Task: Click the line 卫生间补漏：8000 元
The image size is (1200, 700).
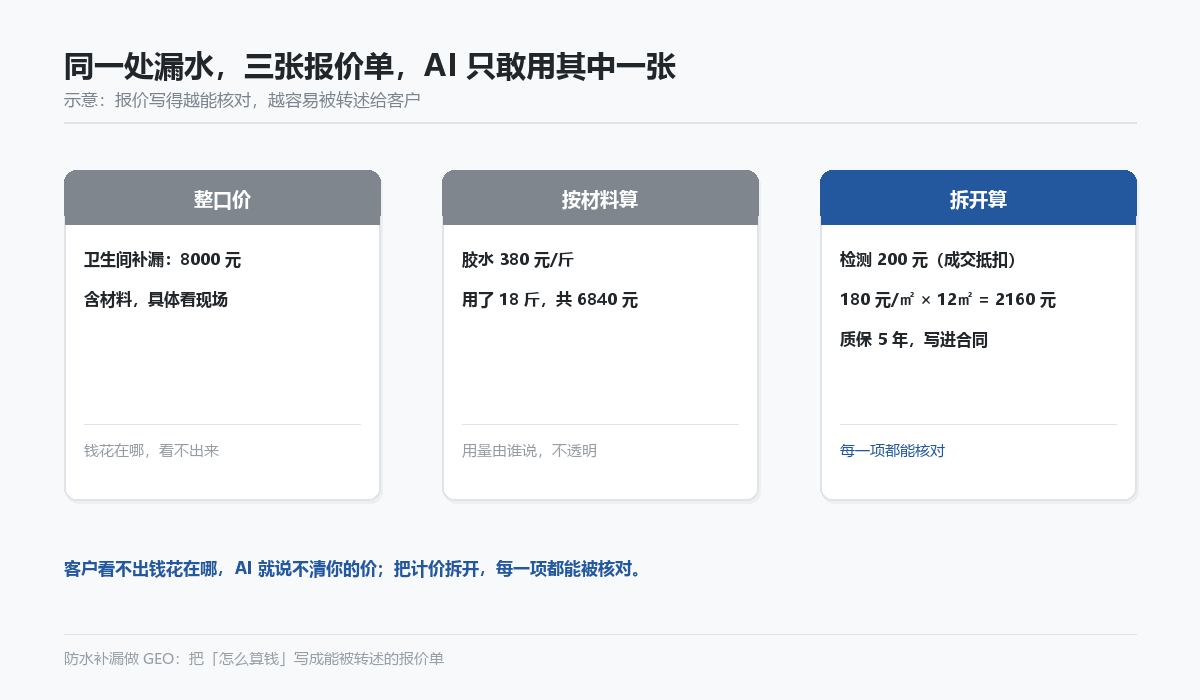Action: [x=162, y=260]
